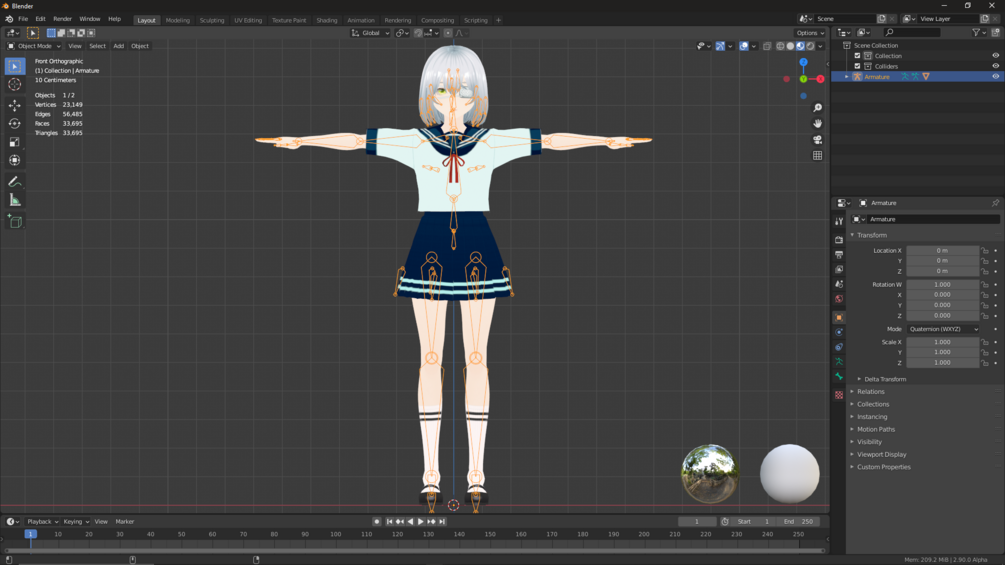Open the Scene properties tab

click(x=839, y=284)
